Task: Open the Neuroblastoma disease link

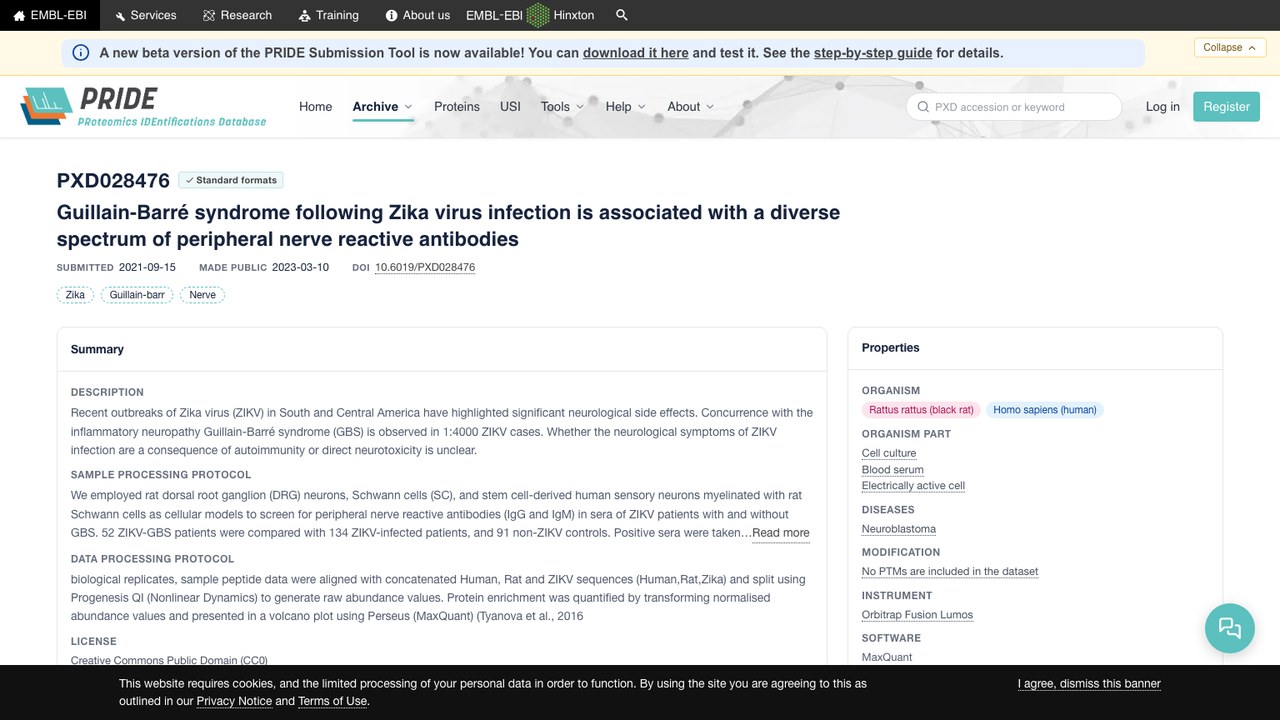Action: coord(899,528)
